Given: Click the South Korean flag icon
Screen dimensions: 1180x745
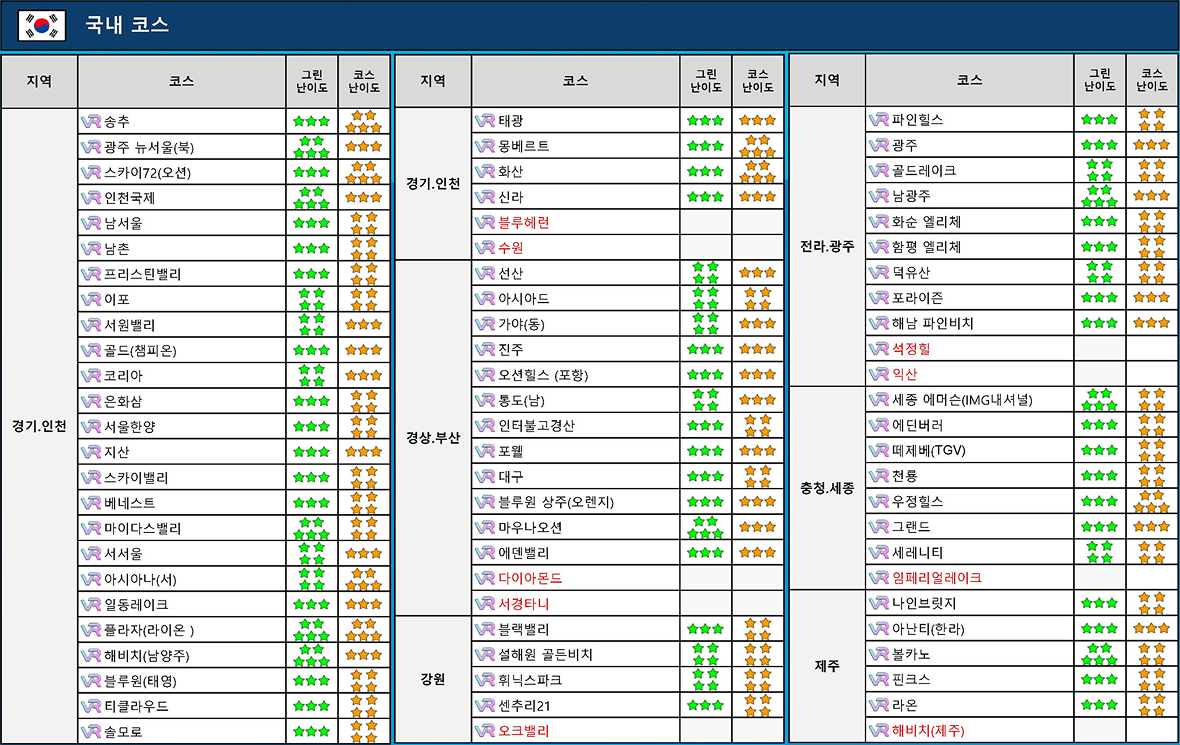Looking at the screenshot, I should (42, 25).
